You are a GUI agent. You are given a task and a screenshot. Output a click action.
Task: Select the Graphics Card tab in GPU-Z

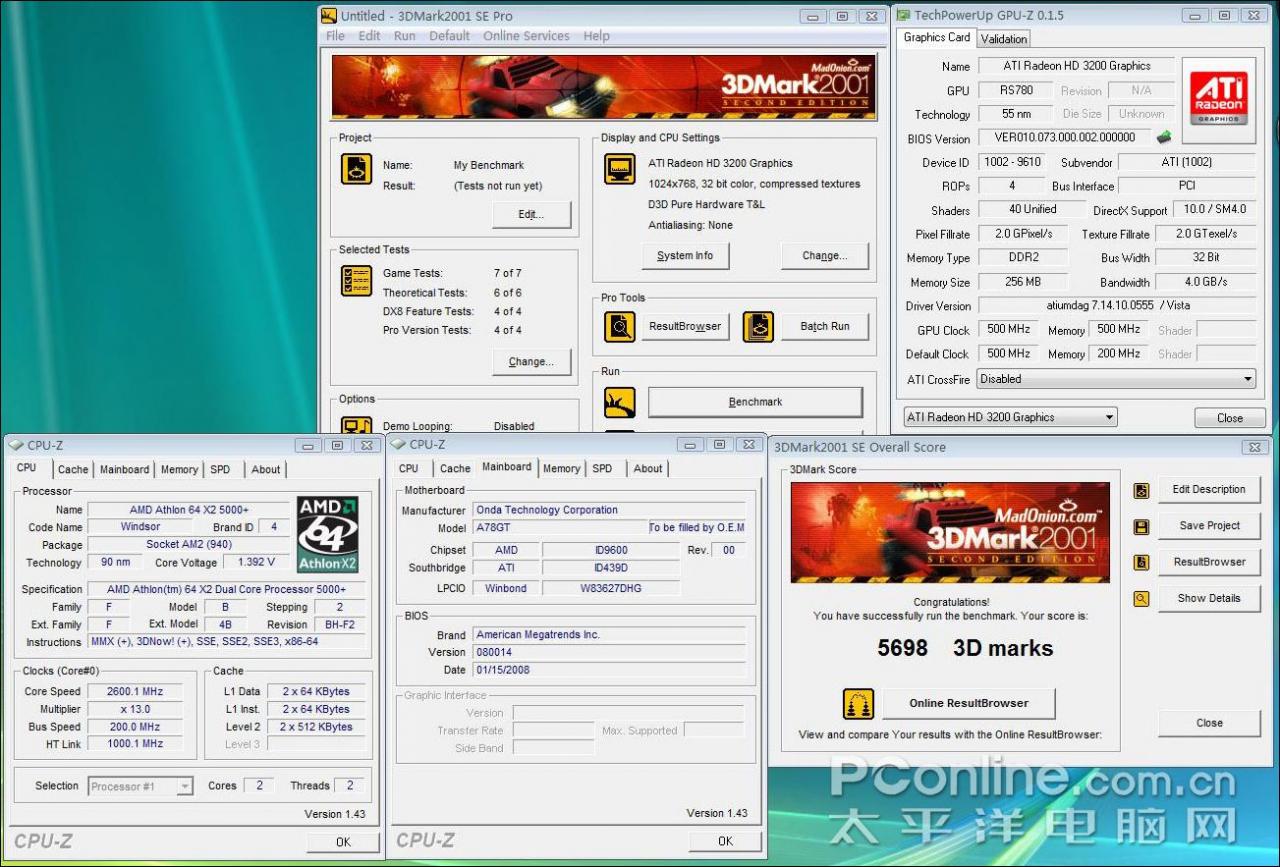pyautogui.click(x=937, y=38)
